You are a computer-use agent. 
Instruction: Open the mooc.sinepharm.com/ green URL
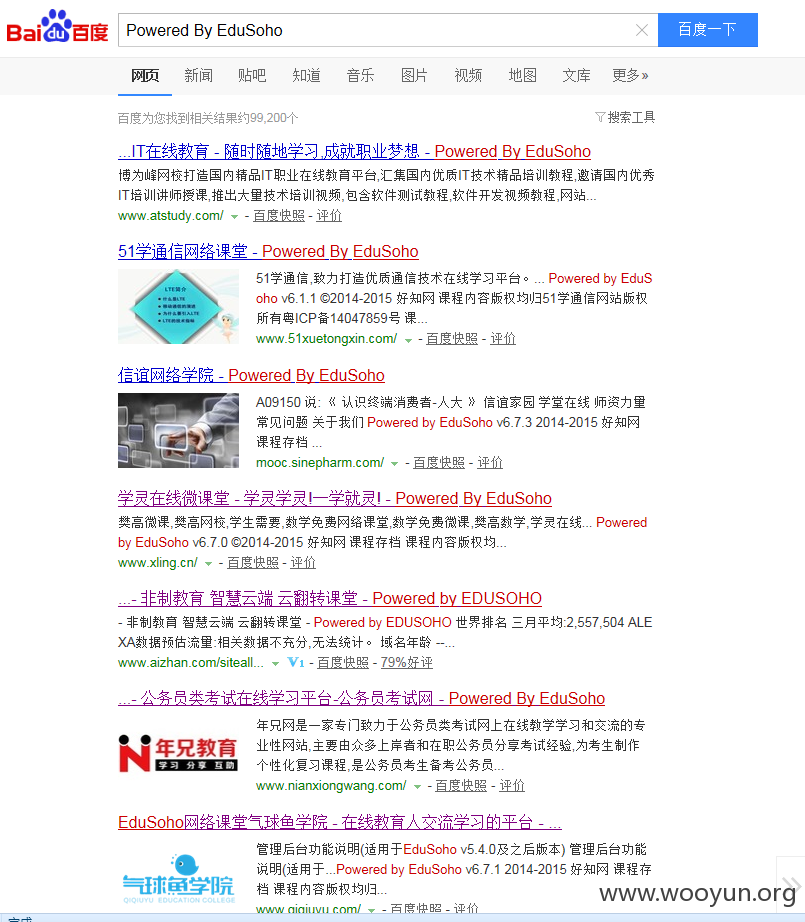coord(320,463)
